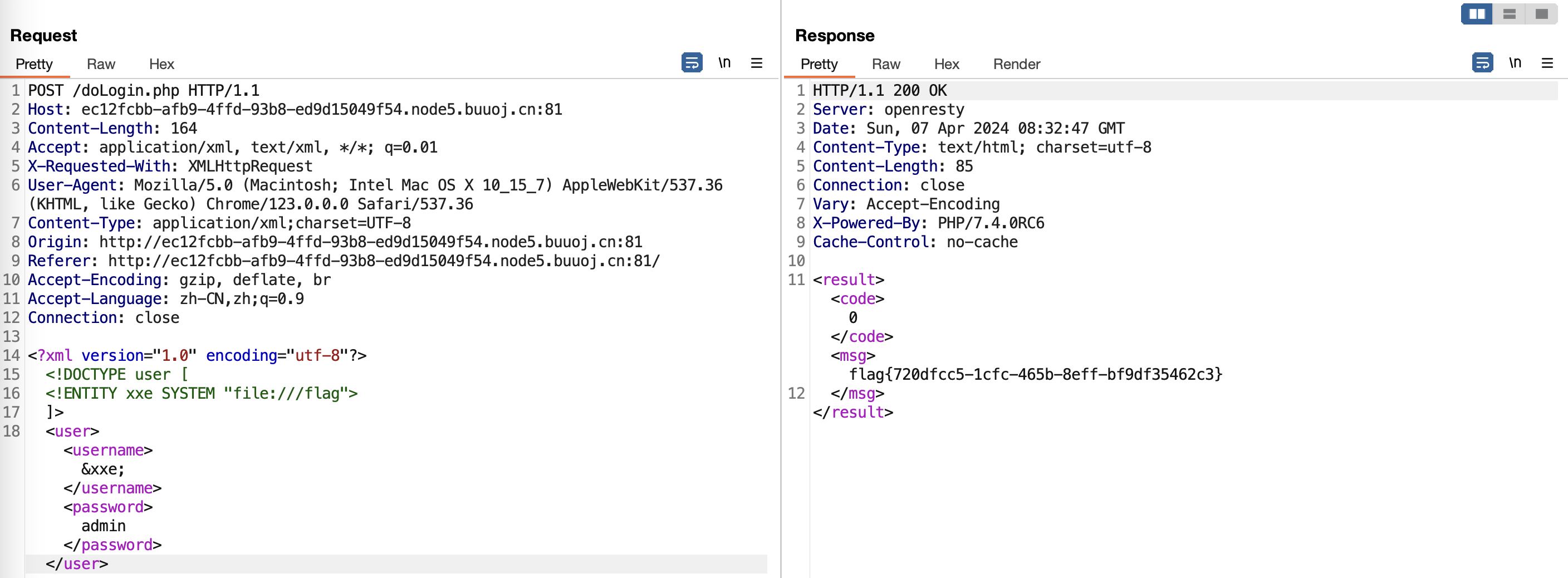Select top-bottom stacked layout icon
Image resolution: width=1568 pixels, height=578 pixels.
click(1509, 14)
